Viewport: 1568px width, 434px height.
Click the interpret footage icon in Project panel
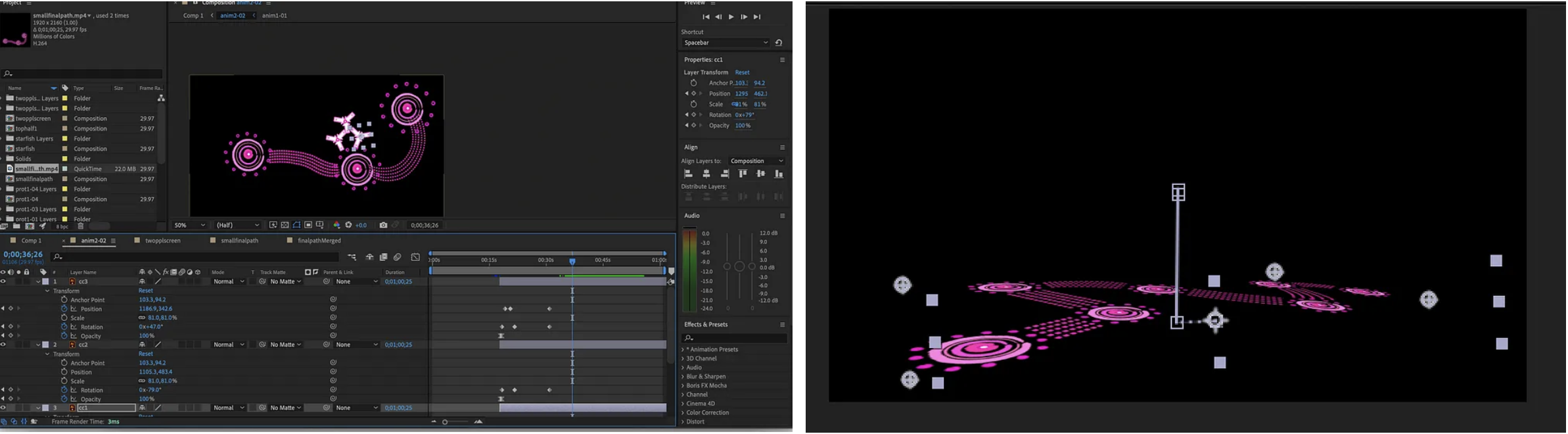(4, 226)
